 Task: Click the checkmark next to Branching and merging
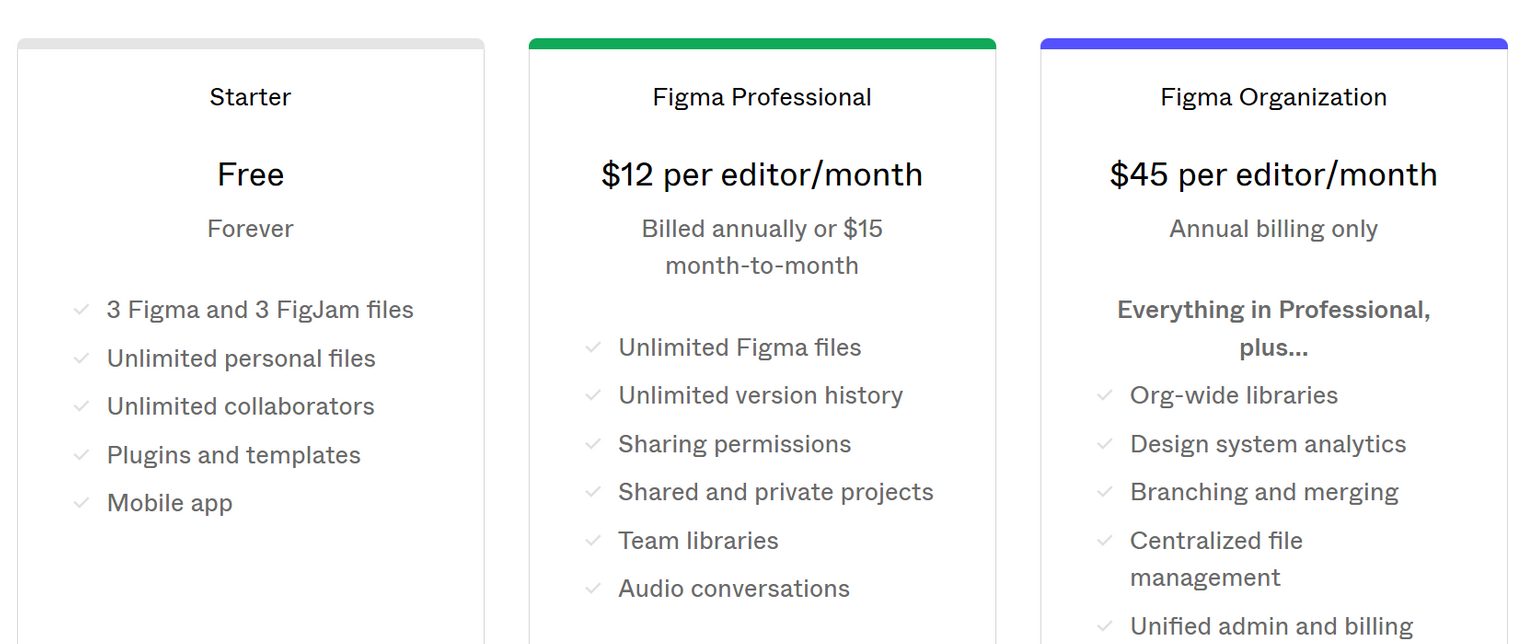(1105, 492)
